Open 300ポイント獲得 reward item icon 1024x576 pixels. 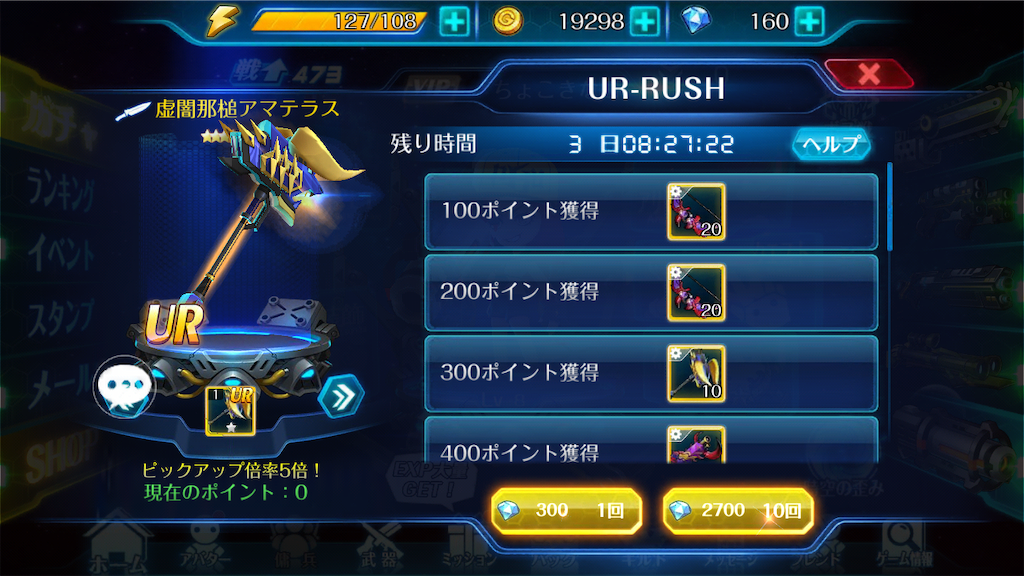696,374
